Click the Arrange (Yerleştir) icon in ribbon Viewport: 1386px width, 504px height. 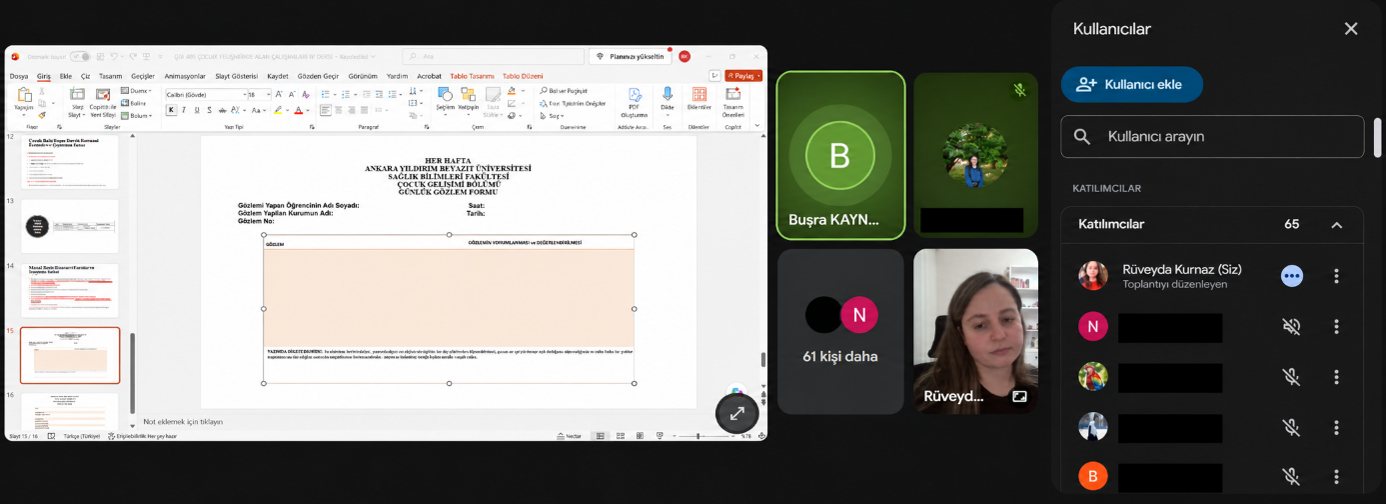pyautogui.click(x=468, y=94)
